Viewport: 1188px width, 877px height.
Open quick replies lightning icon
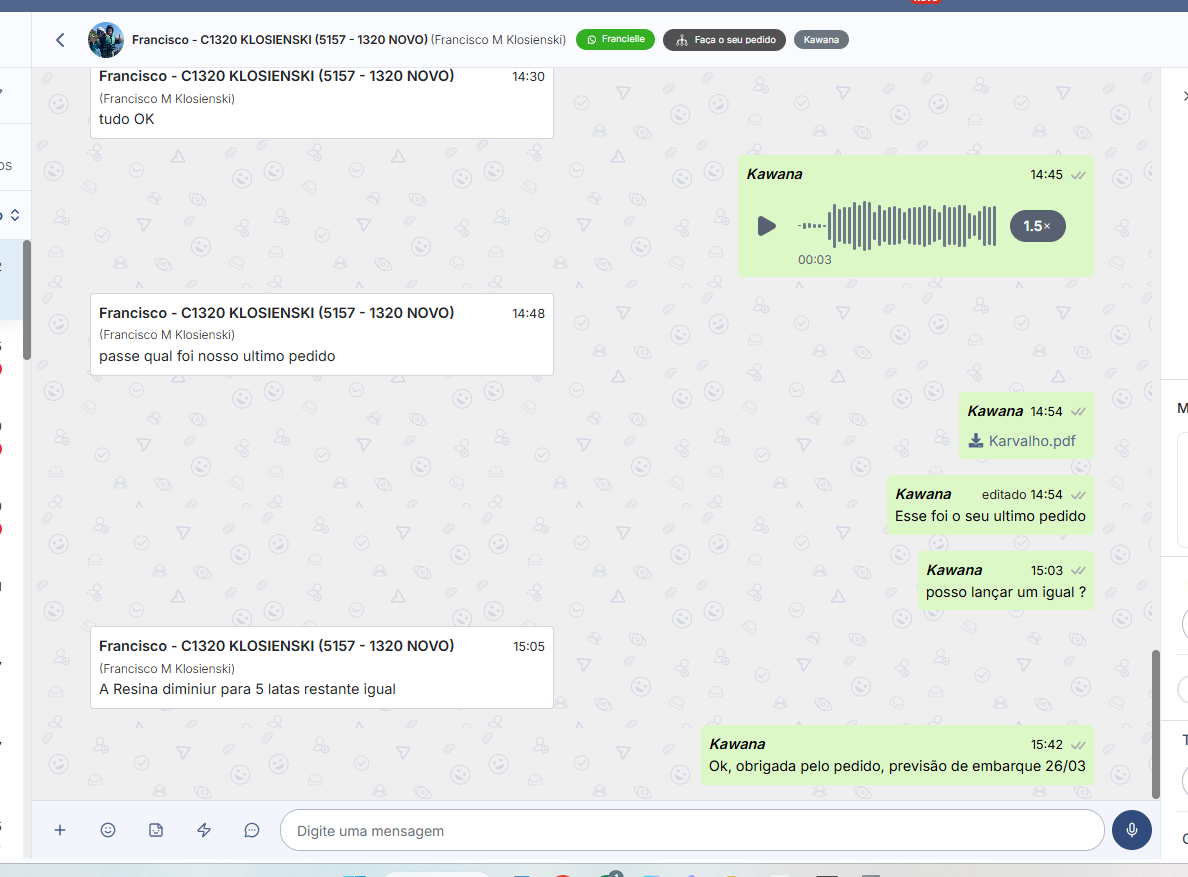pos(204,830)
